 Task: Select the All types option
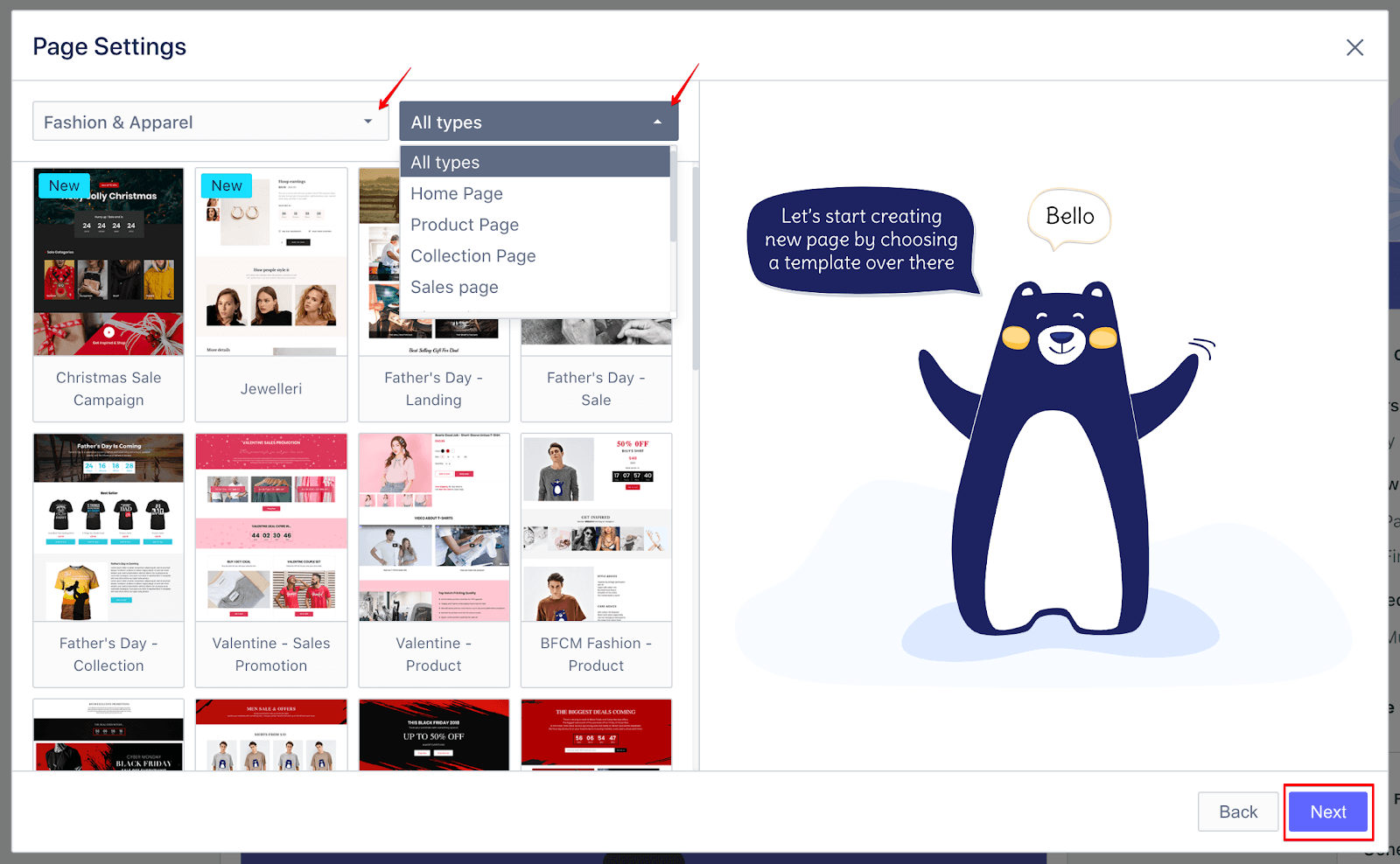[444, 162]
